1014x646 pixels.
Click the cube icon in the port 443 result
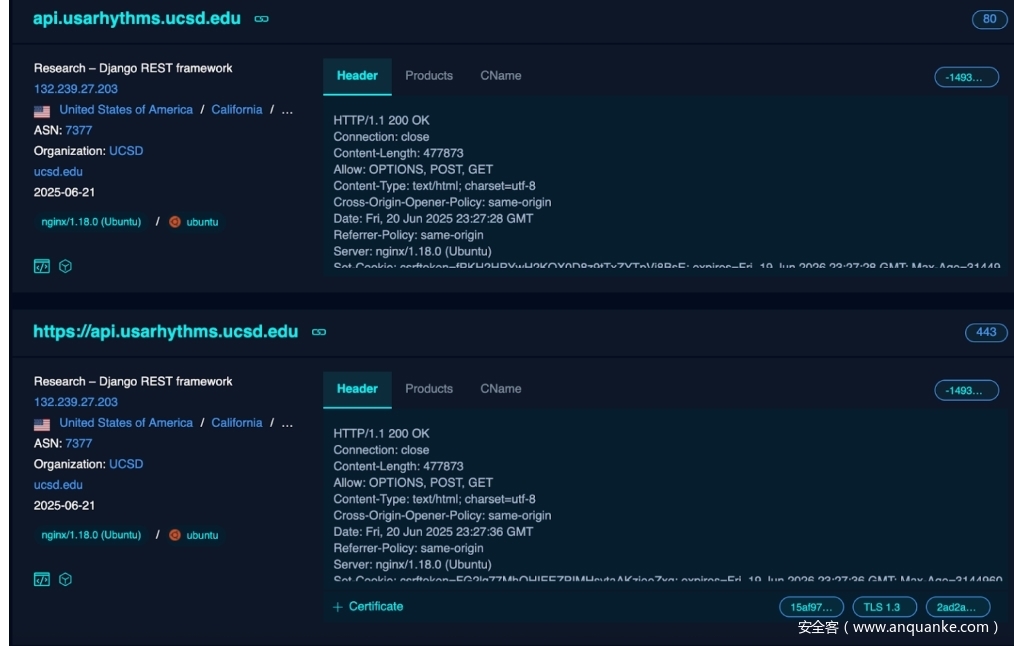65,579
